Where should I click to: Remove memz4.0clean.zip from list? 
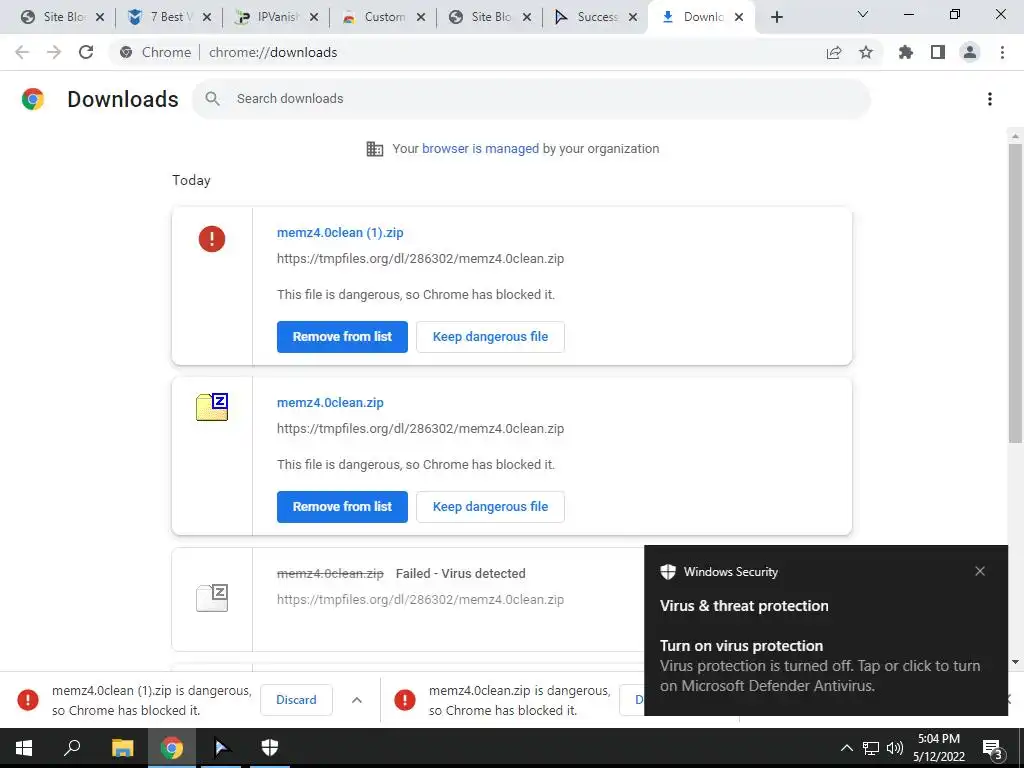(x=342, y=507)
